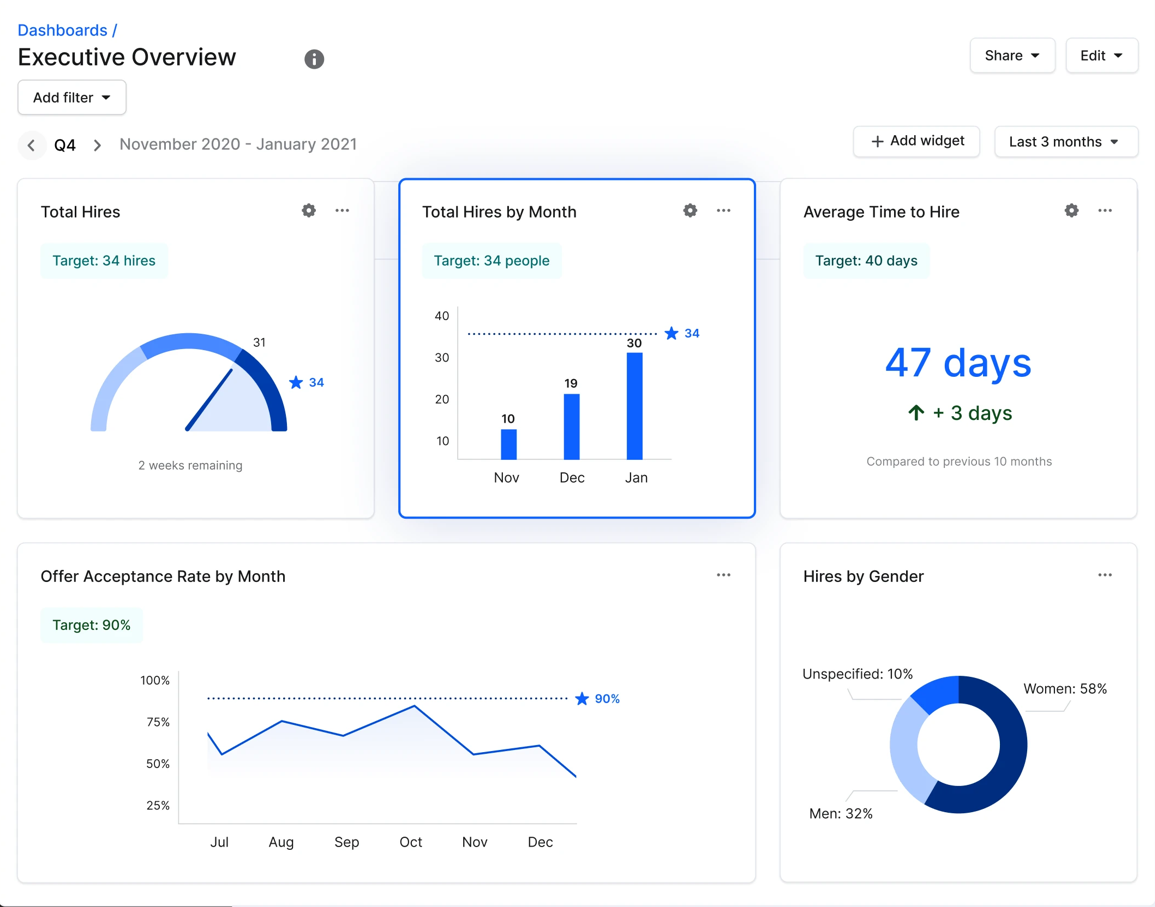Select the Nov bar in hires chart
Image resolution: width=1155 pixels, height=907 pixels.
pyautogui.click(x=508, y=444)
